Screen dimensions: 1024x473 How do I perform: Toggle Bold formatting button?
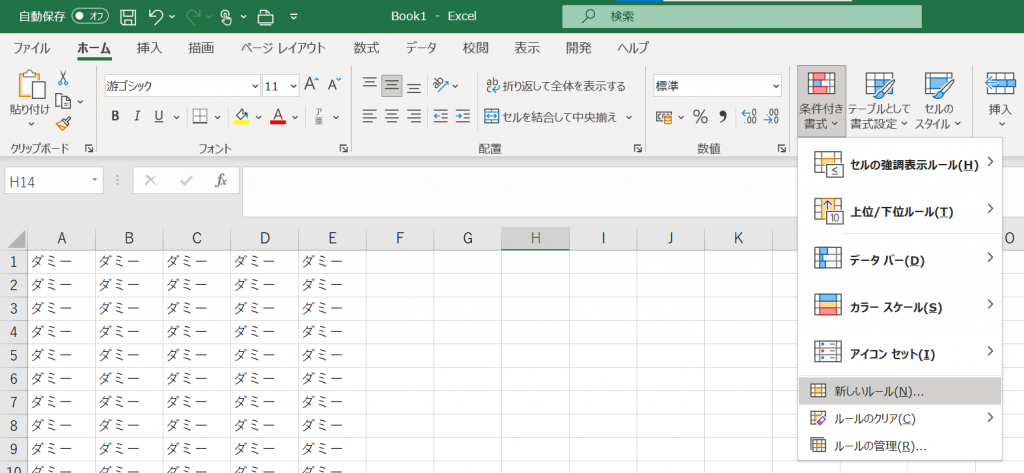(x=115, y=116)
